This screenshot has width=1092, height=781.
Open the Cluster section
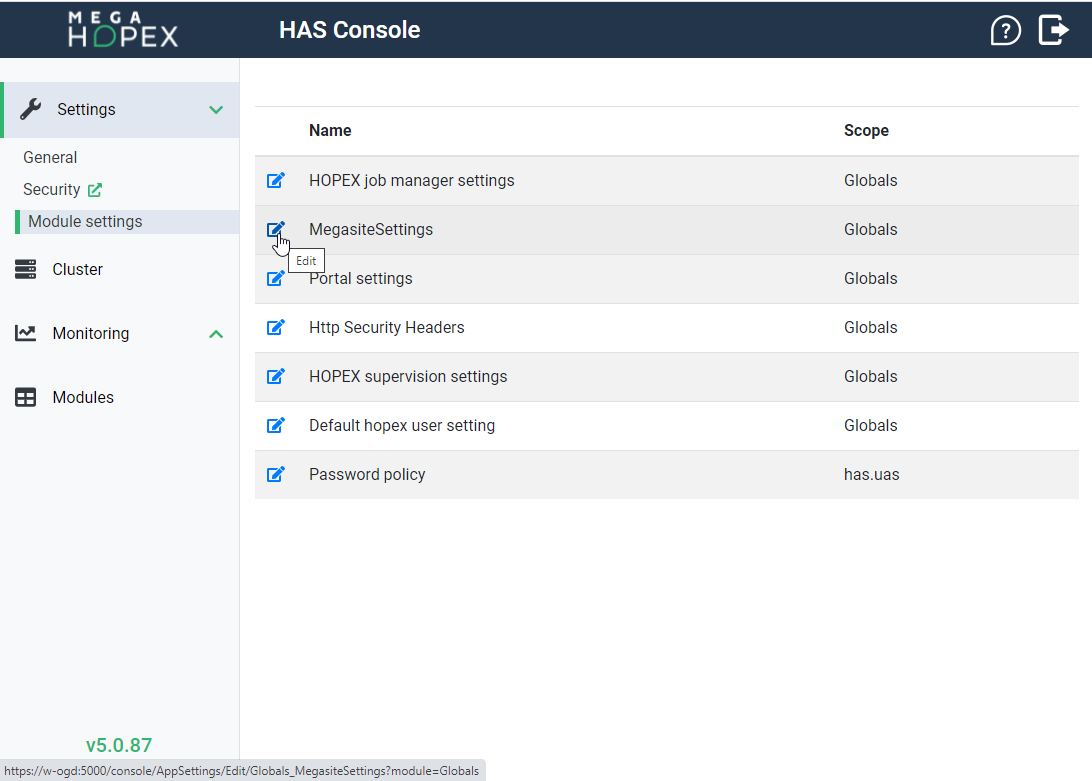(77, 270)
